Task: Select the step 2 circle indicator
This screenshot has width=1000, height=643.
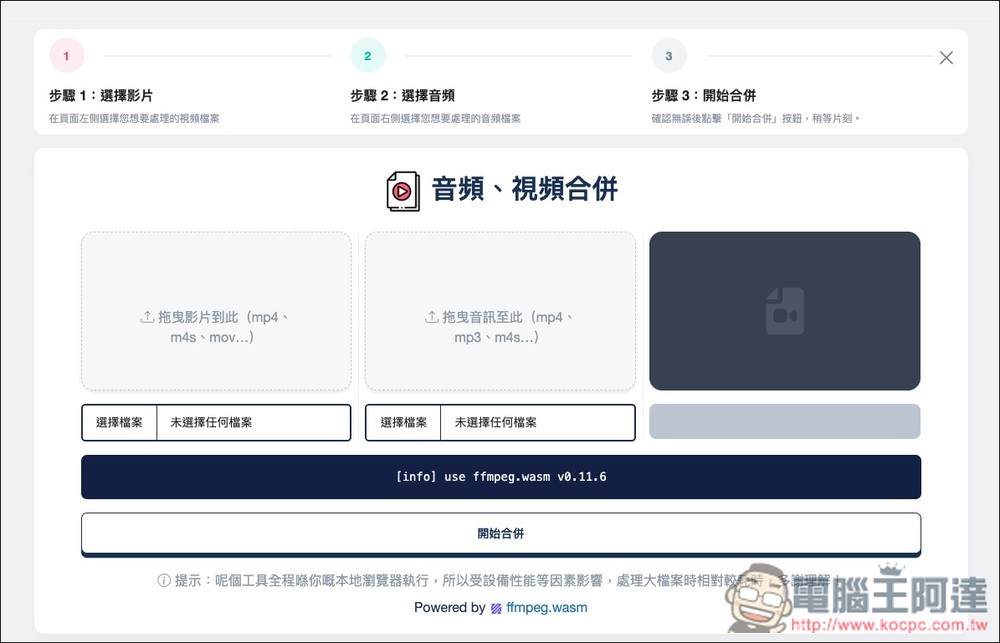Action: point(368,55)
